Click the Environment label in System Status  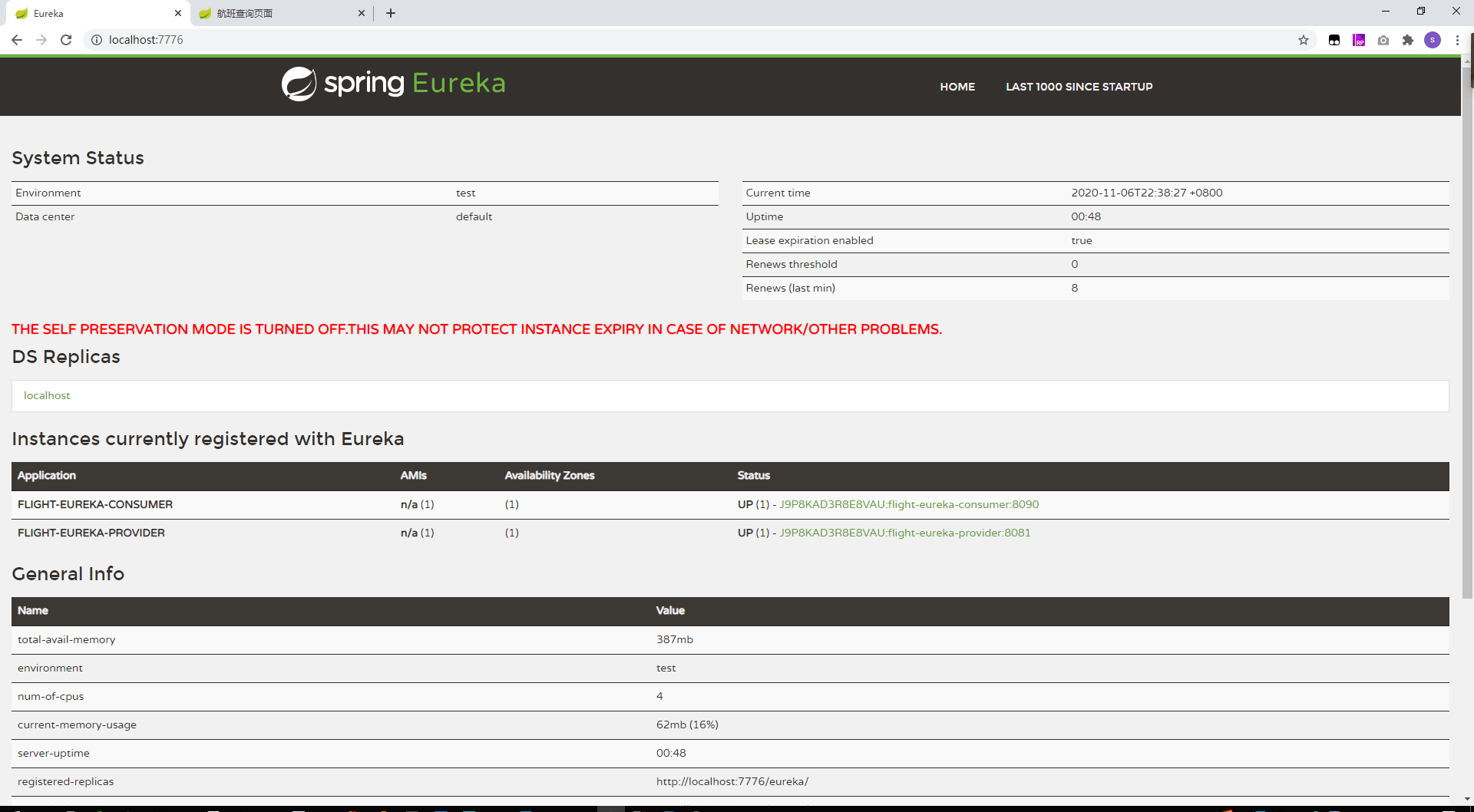coord(48,193)
